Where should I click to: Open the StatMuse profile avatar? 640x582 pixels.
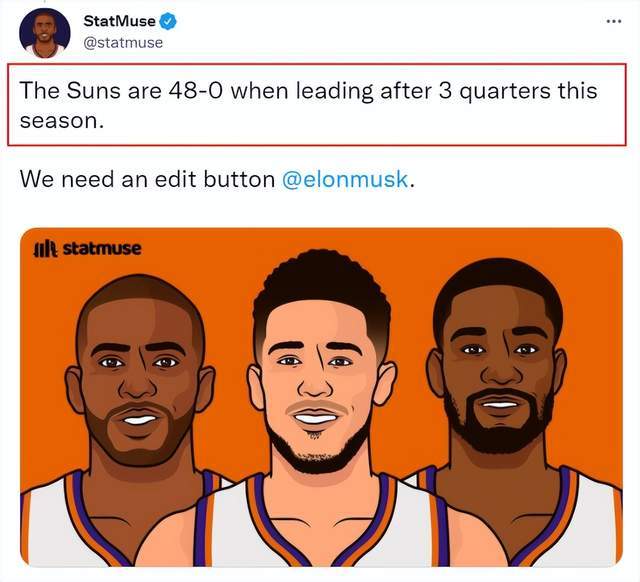44,33
